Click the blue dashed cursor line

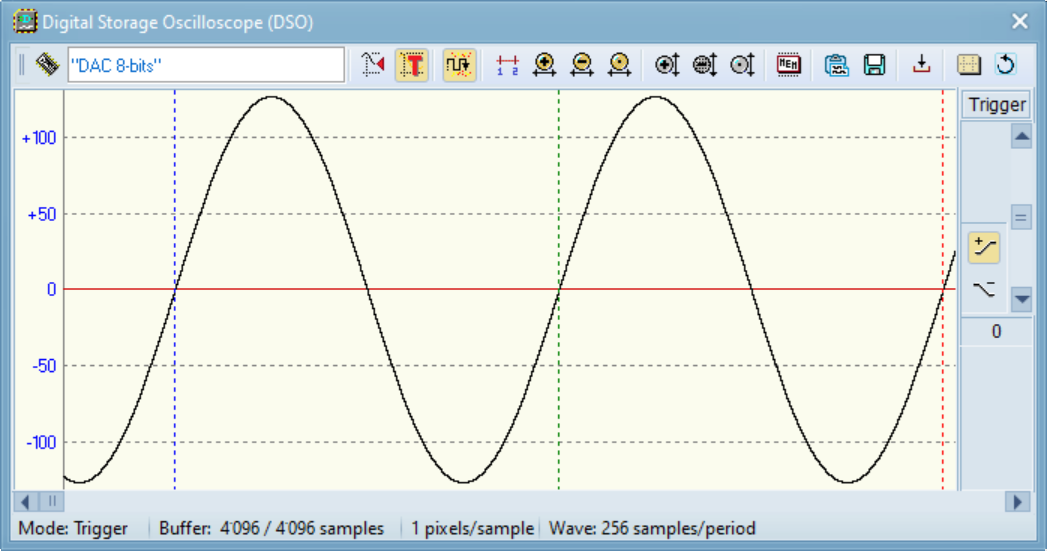coord(175,289)
